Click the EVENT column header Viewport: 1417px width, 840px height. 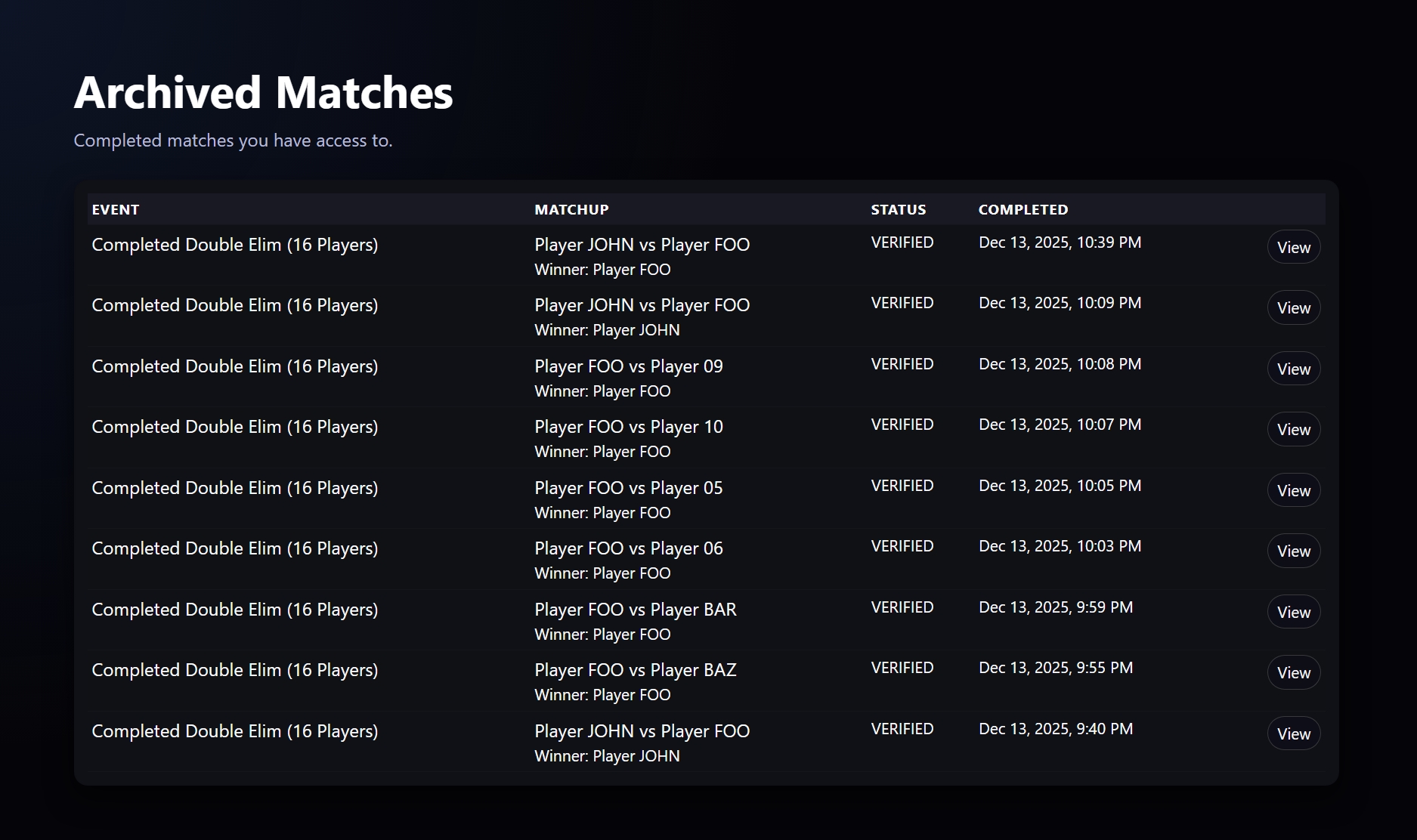[x=116, y=210]
